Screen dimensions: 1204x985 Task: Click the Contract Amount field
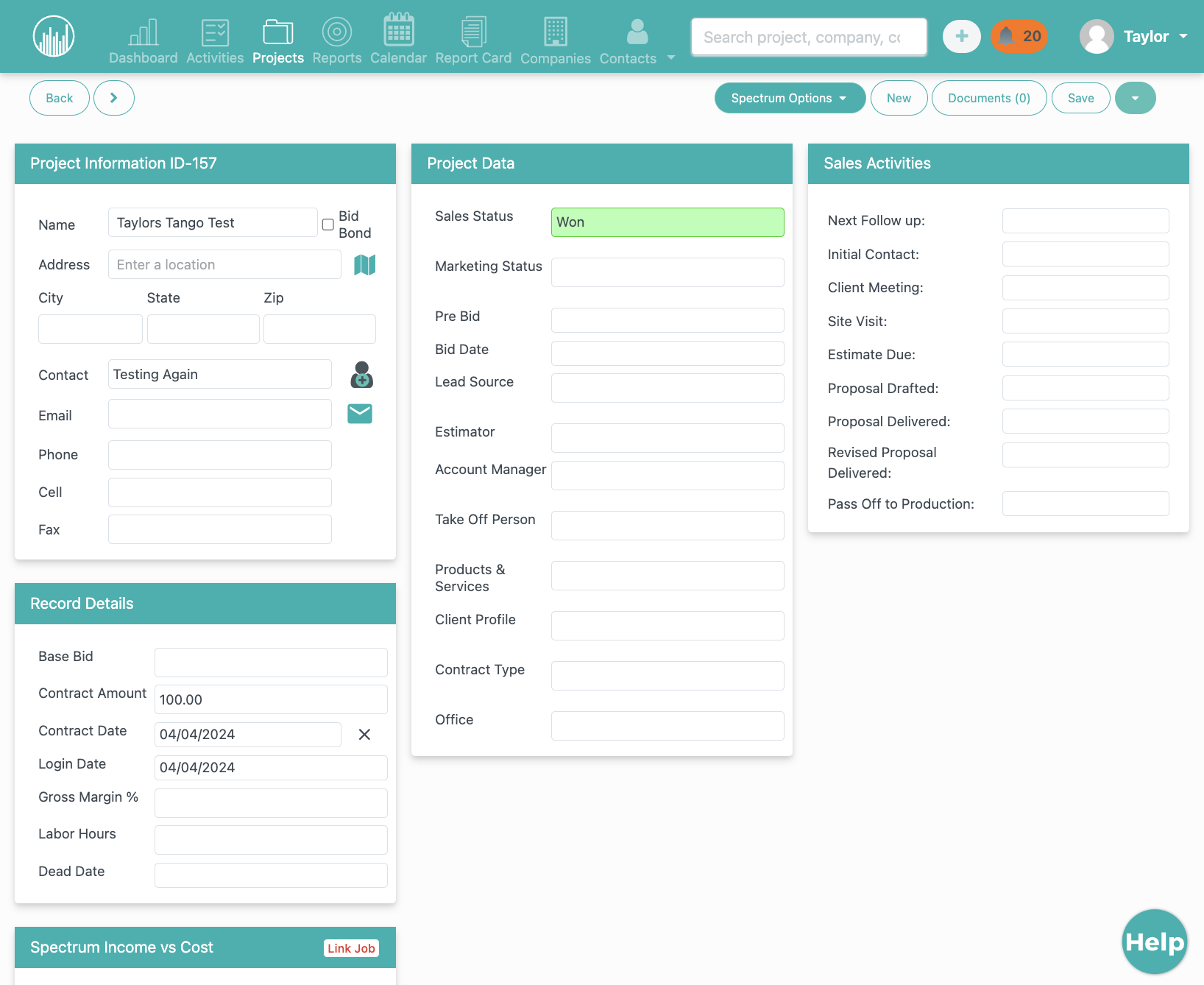(271, 699)
